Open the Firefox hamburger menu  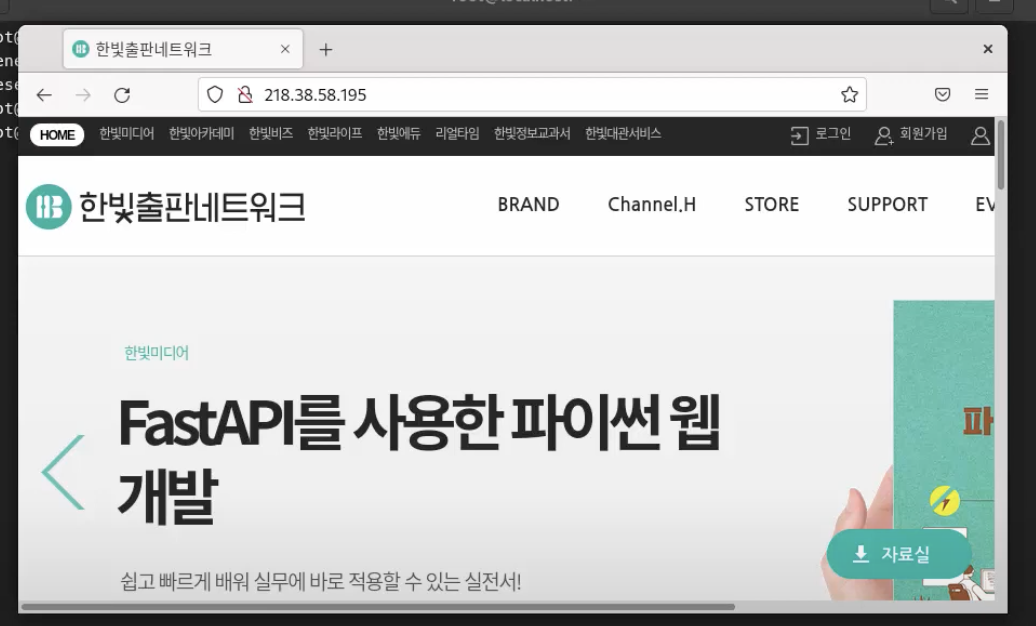[x=982, y=95]
